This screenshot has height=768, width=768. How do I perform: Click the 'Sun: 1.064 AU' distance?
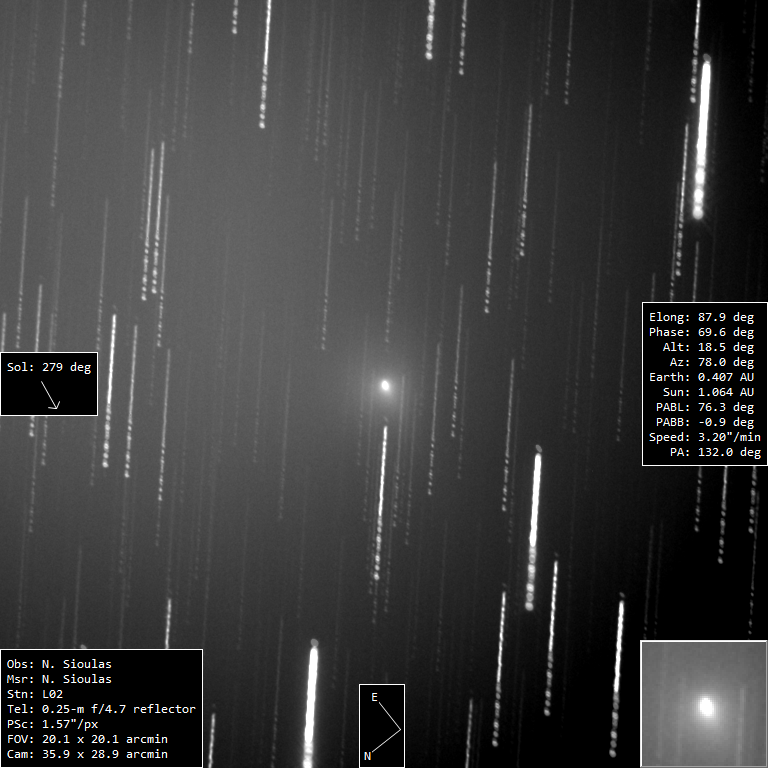[708, 392]
